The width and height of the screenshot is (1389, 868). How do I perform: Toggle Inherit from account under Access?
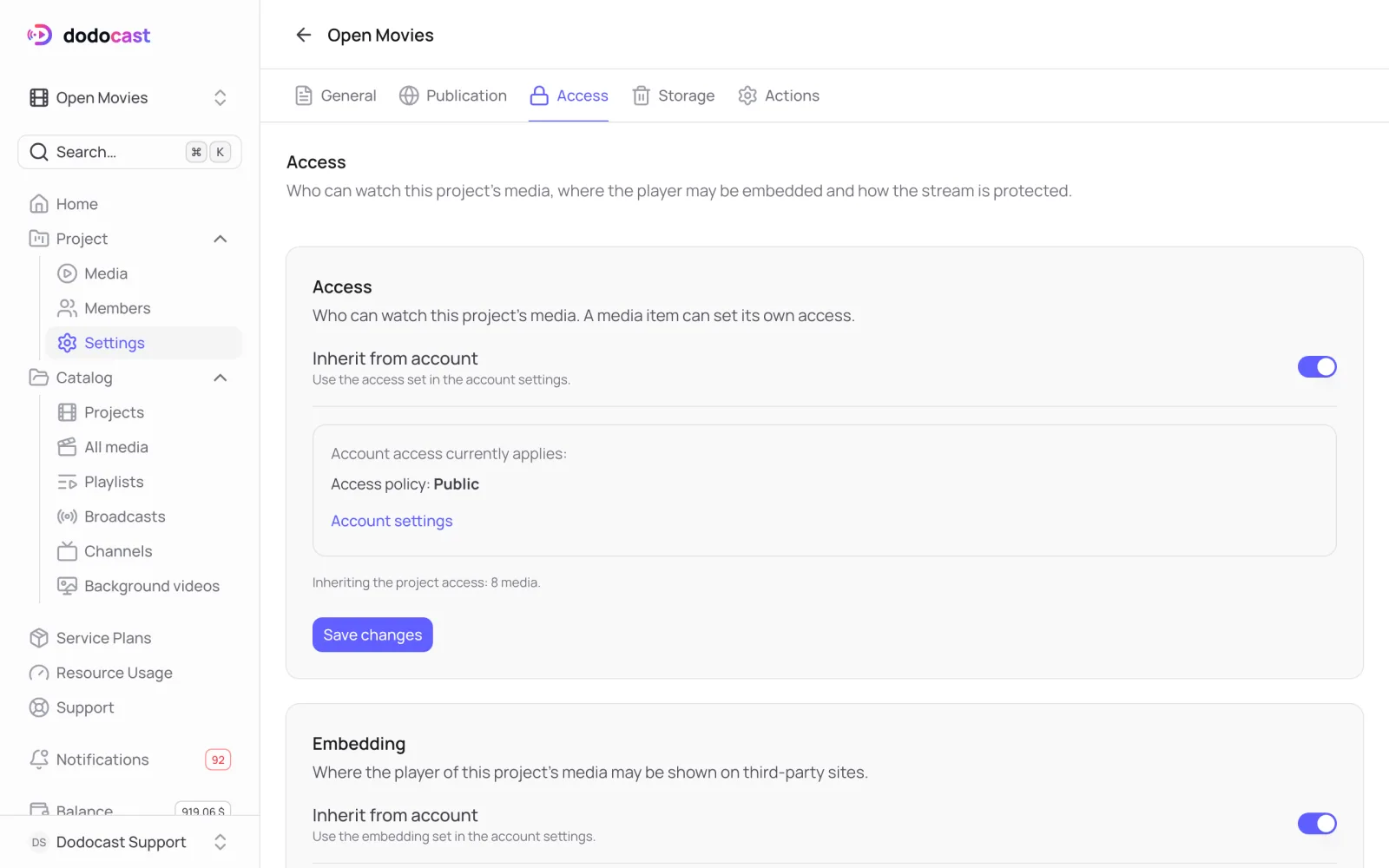pos(1317,367)
